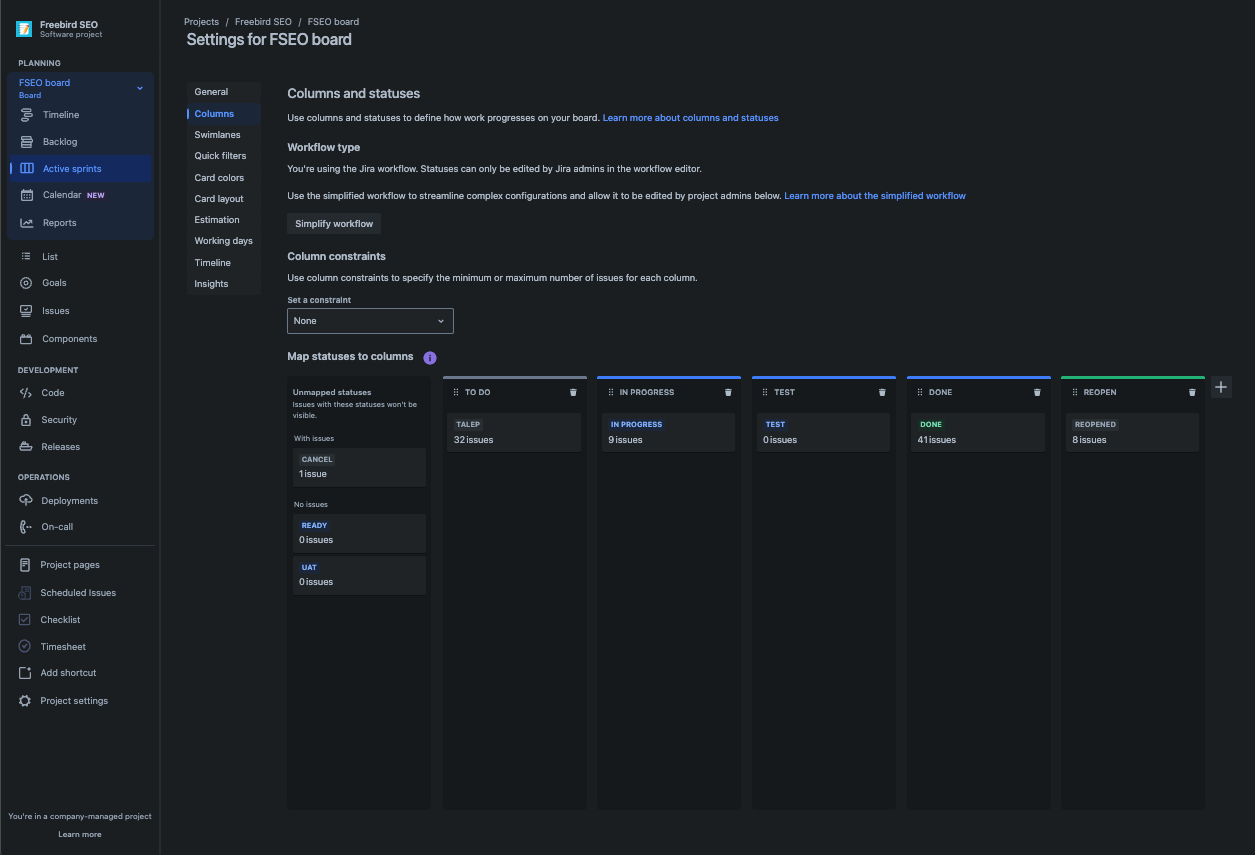Click Learn more link at sidebar bottom
The width and height of the screenshot is (1255, 855).
click(80, 834)
